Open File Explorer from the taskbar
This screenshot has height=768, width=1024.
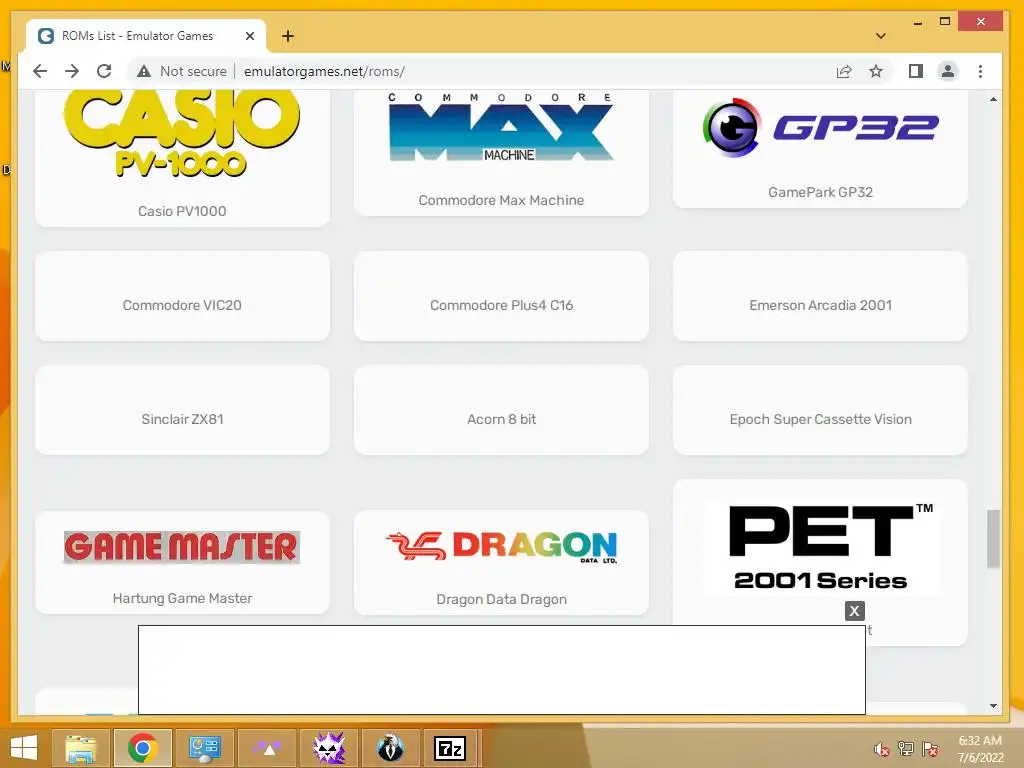pos(81,748)
